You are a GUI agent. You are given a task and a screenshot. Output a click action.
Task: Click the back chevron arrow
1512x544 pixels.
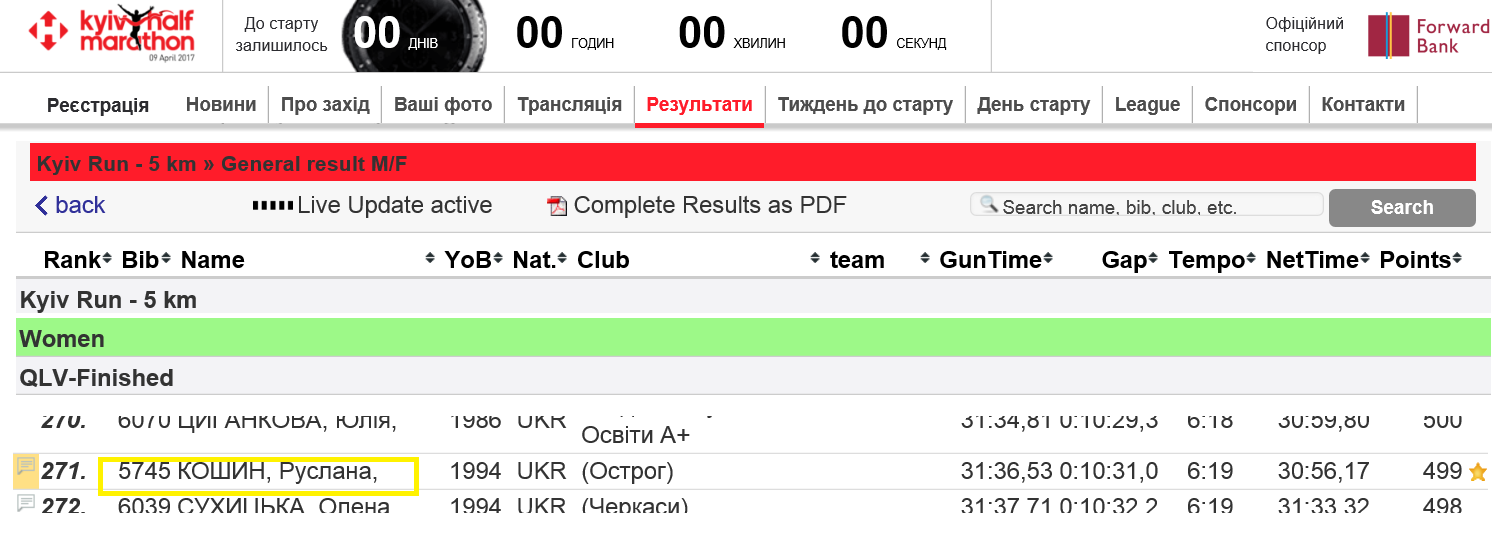(x=41, y=206)
